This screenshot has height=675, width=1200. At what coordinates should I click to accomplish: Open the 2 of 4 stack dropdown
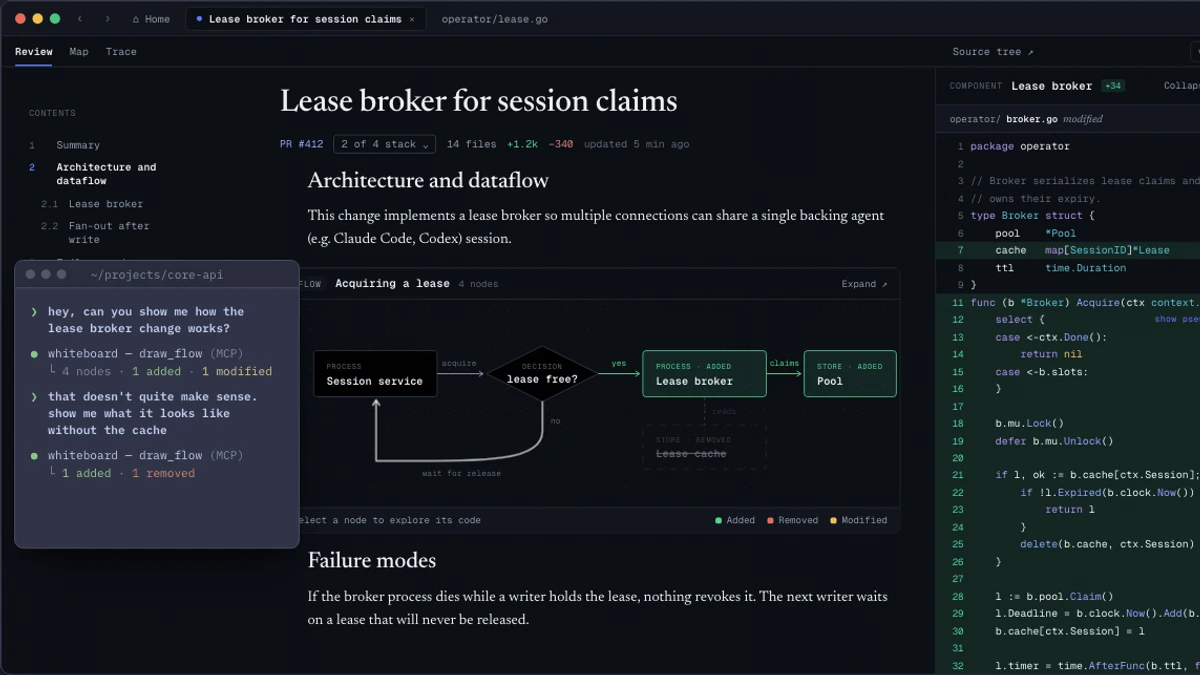click(384, 144)
